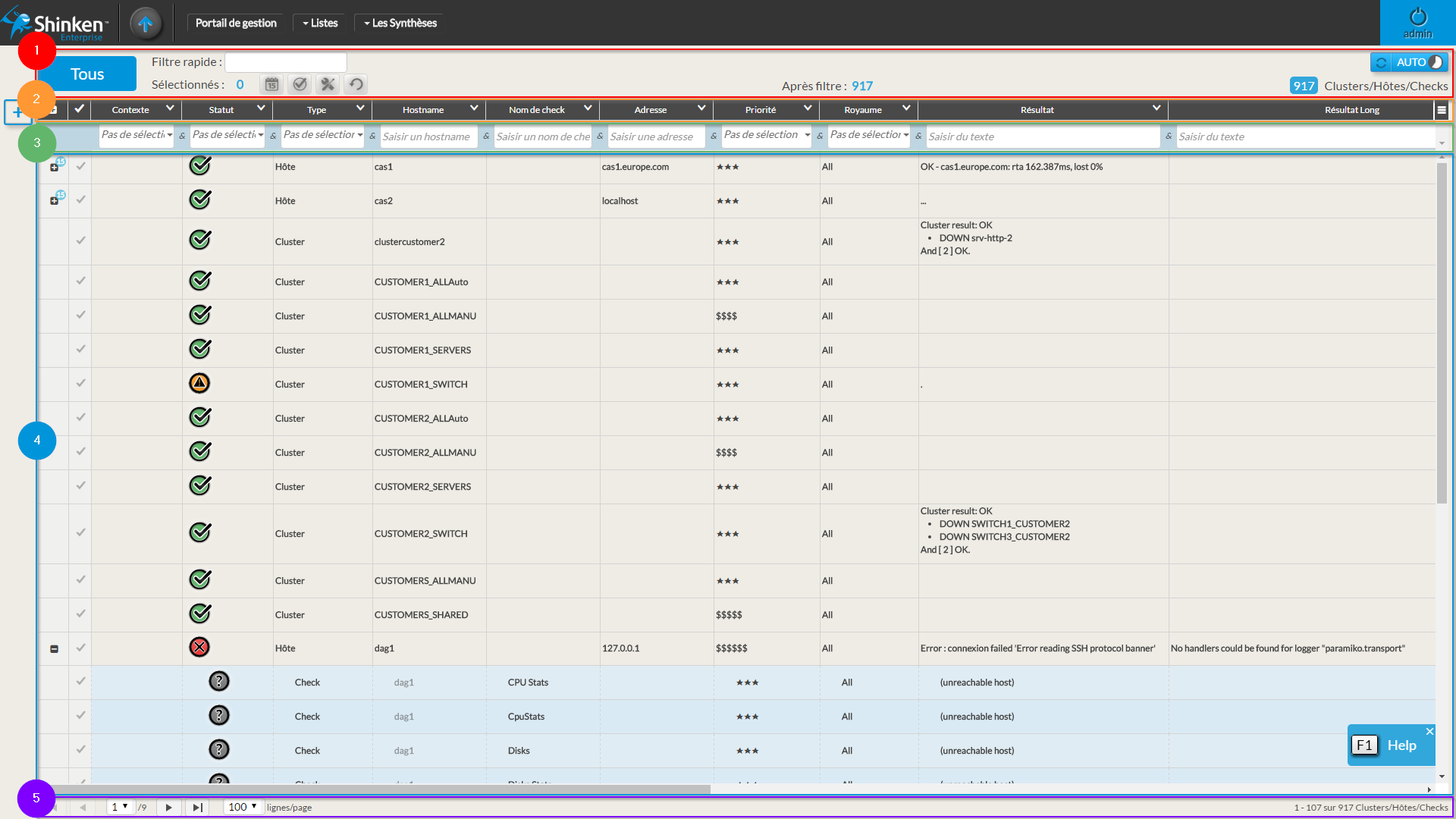Go to next page with arrow
This screenshot has height=819, width=1456.
click(x=168, y=808)
